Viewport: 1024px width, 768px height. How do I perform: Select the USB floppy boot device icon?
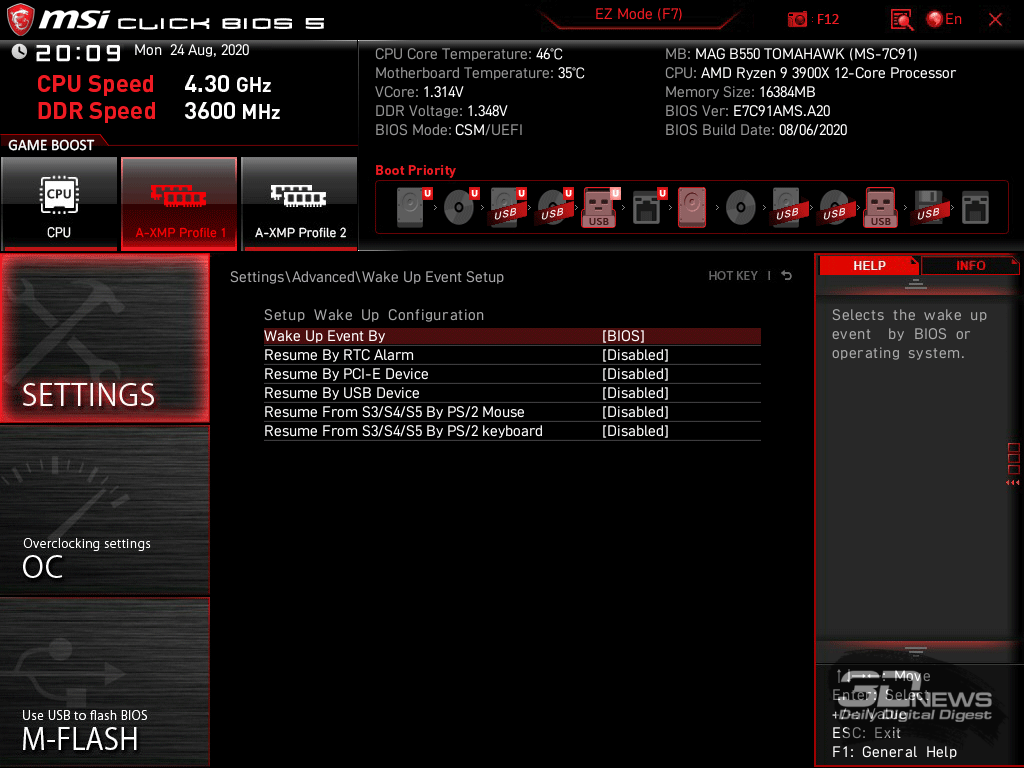pos(928,207)
